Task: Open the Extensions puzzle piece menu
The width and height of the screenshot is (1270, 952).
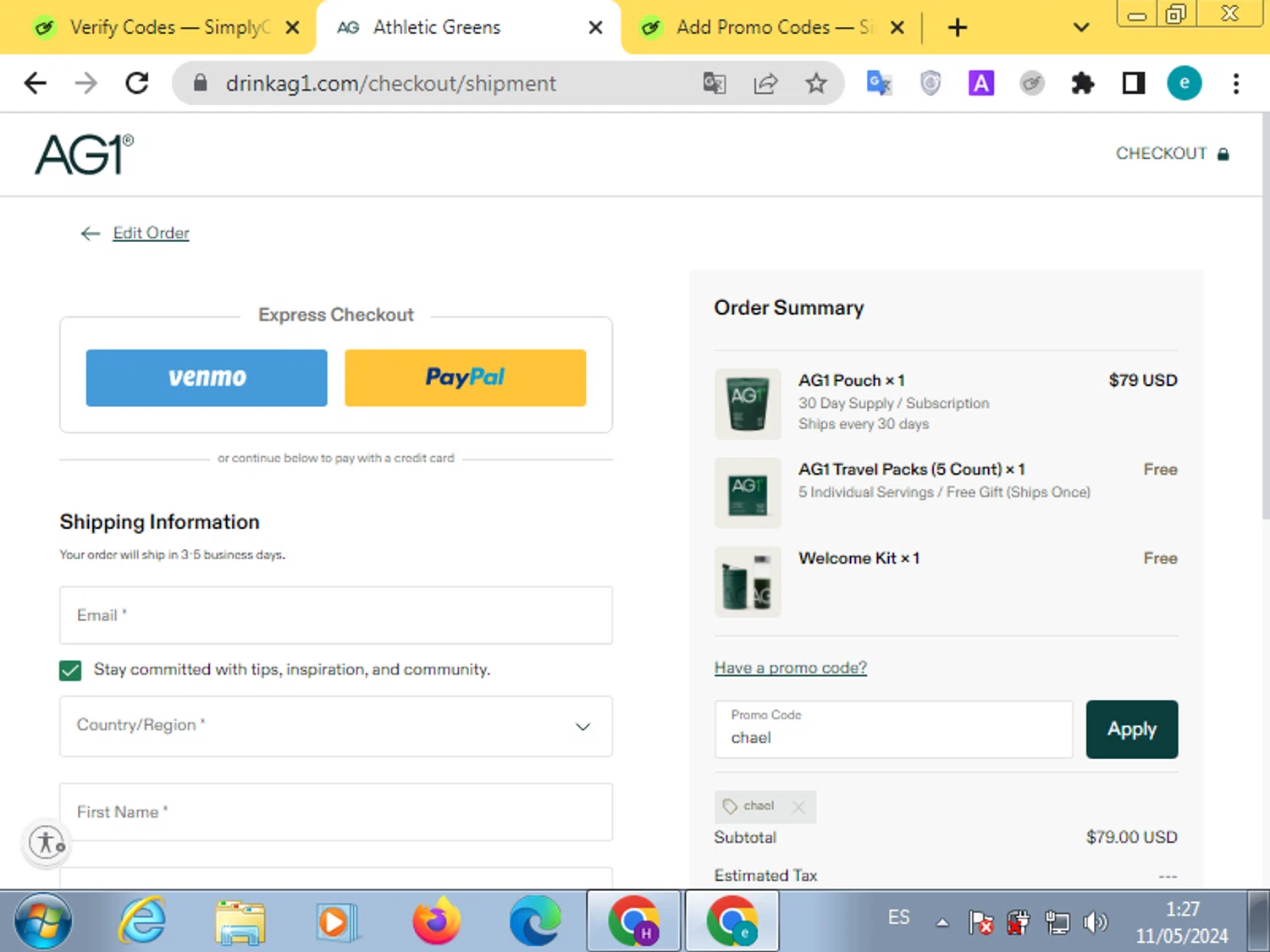Action: [x=1083, y=83]
